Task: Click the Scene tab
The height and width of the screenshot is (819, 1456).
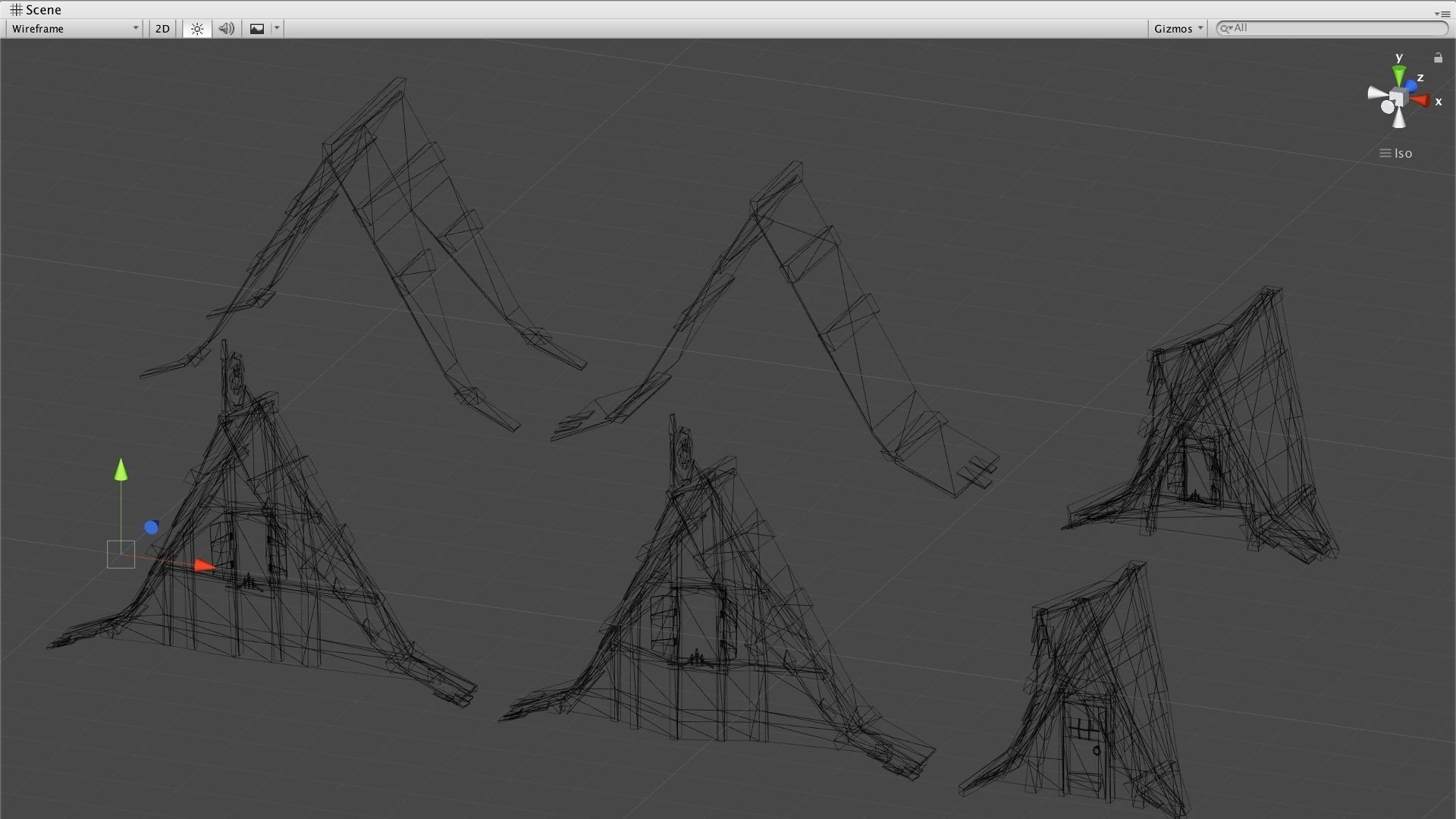Action: tap(36, 10)
